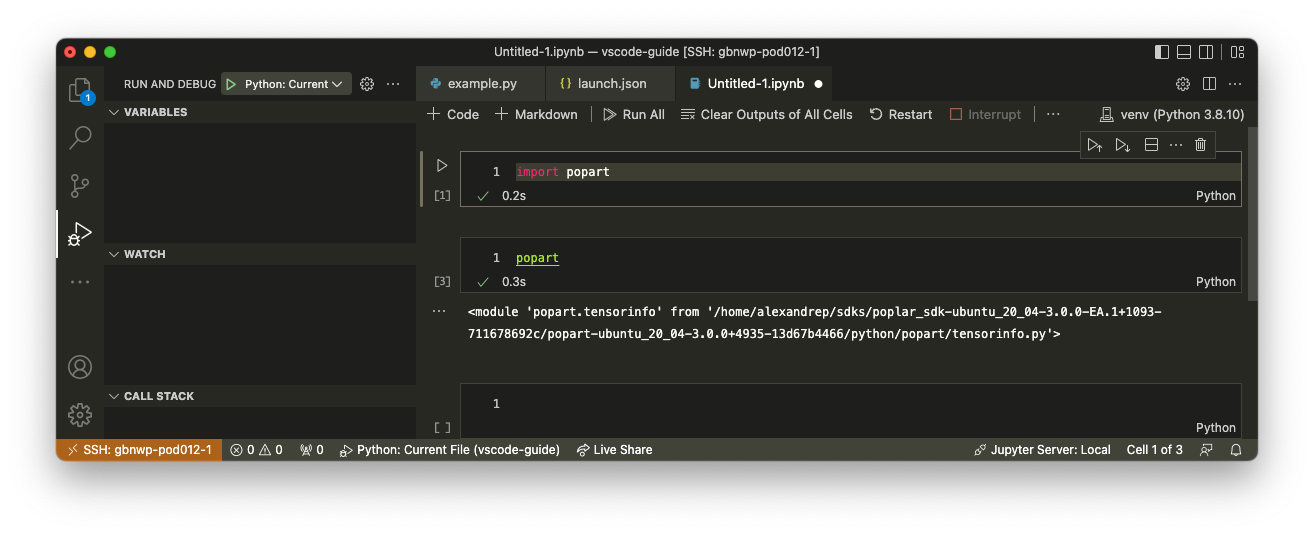Select kernel venv (Python 3.8.10)
The image size is (1314, 535).
1171,114
